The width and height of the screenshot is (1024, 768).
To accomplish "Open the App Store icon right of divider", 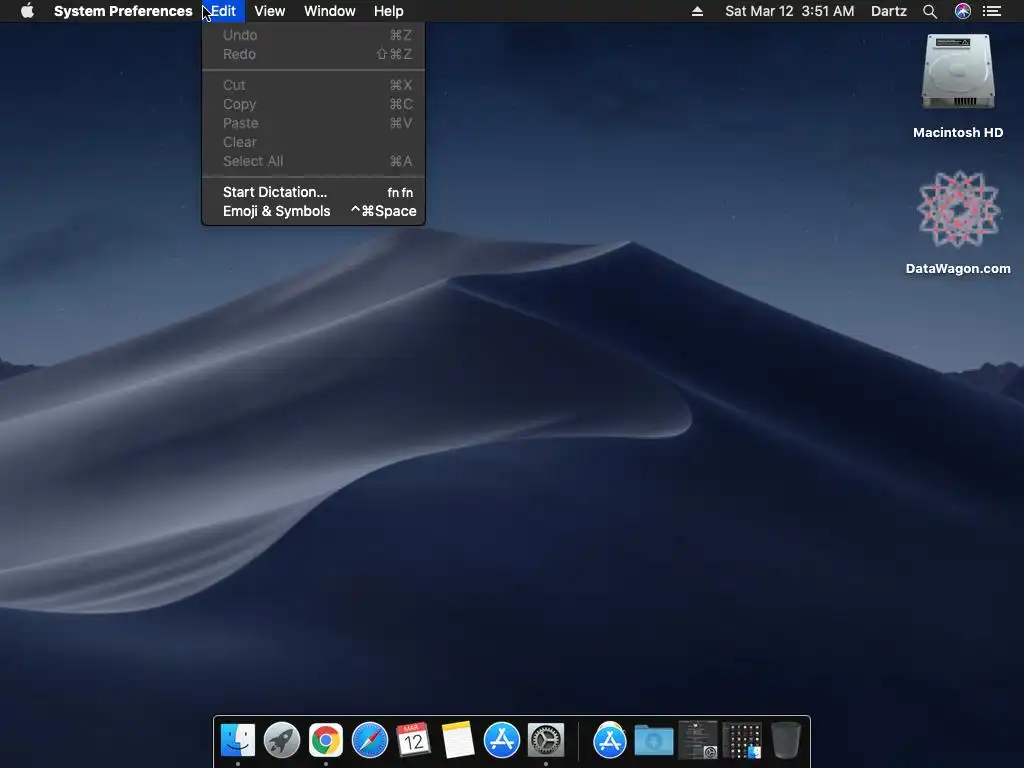I will pos(609,740).
